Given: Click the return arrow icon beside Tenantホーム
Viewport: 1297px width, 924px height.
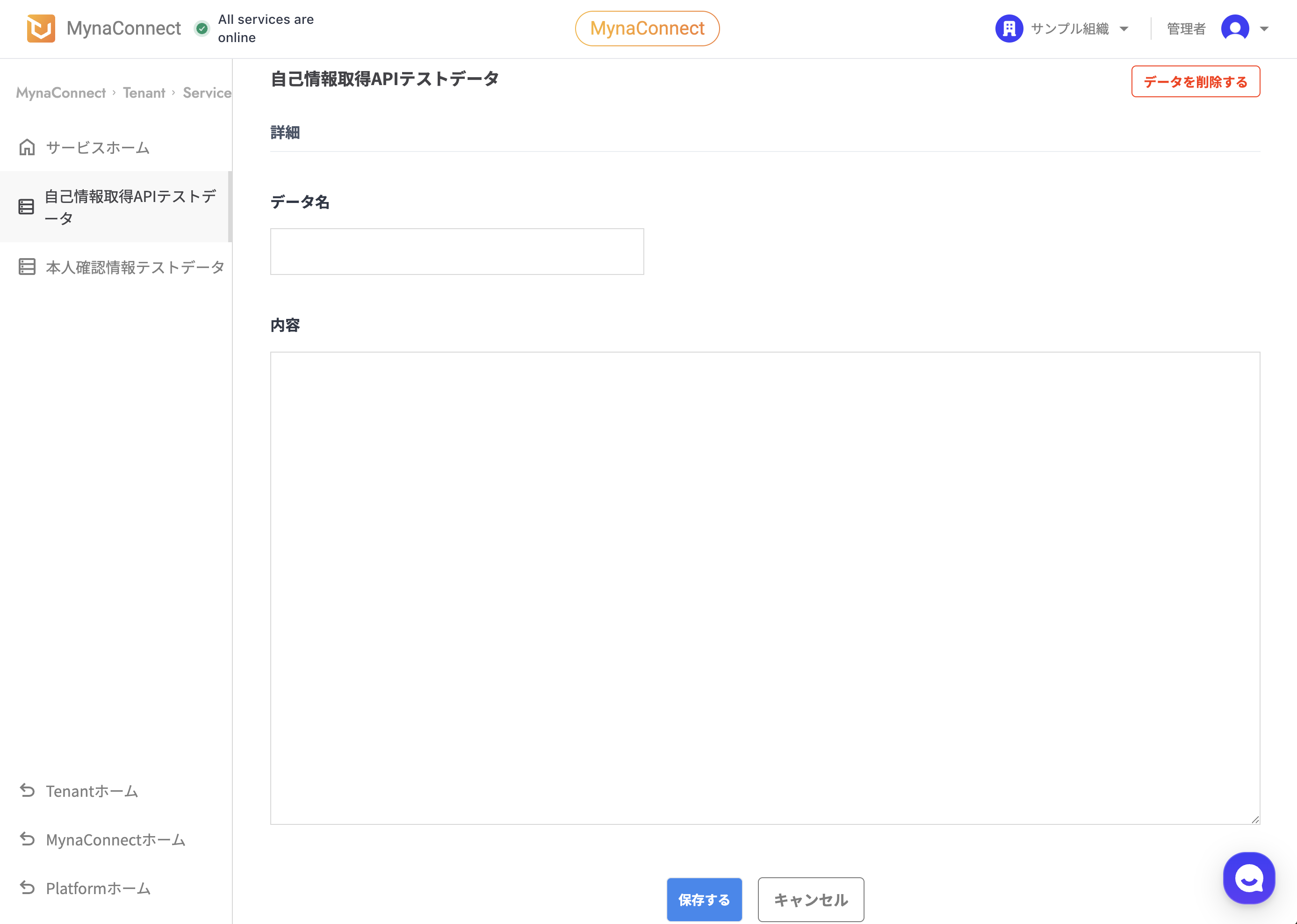Looking at the screenshot, I should point(27,790).
